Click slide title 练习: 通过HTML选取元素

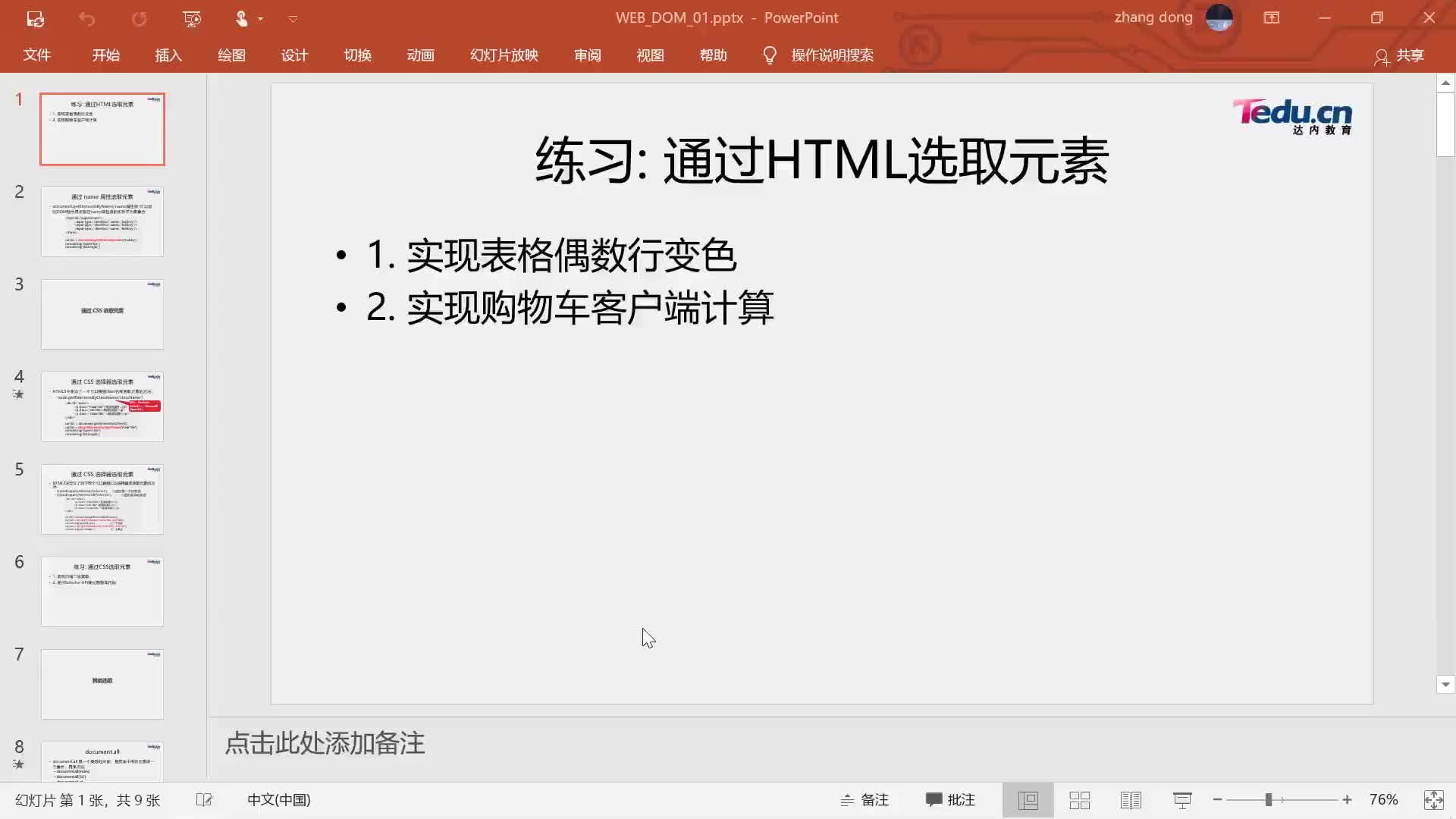[822, 161]
